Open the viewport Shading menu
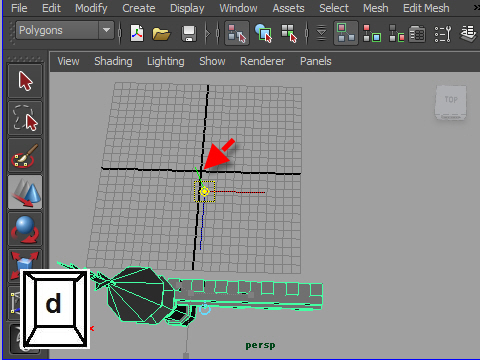This screenshot has width=480, height=360. click(113, 61)
